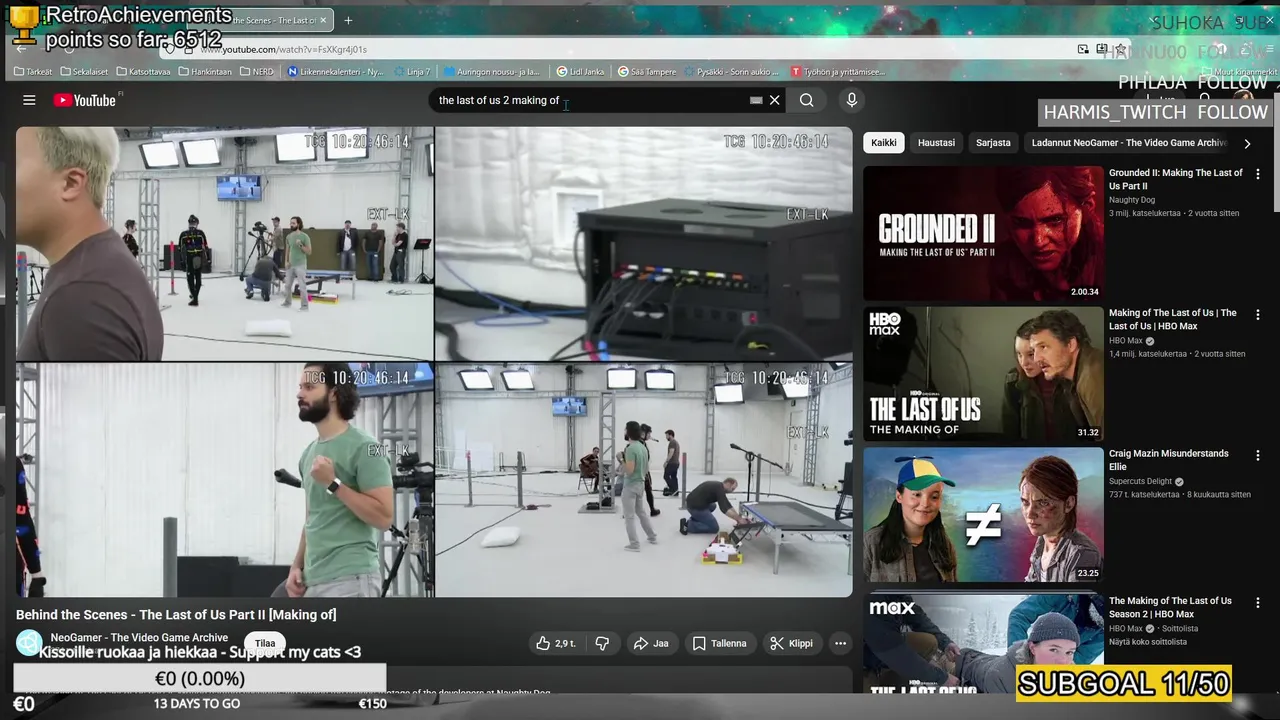
Task: Select the Haustaisi filter chip
Action: [x=936, y=143]
